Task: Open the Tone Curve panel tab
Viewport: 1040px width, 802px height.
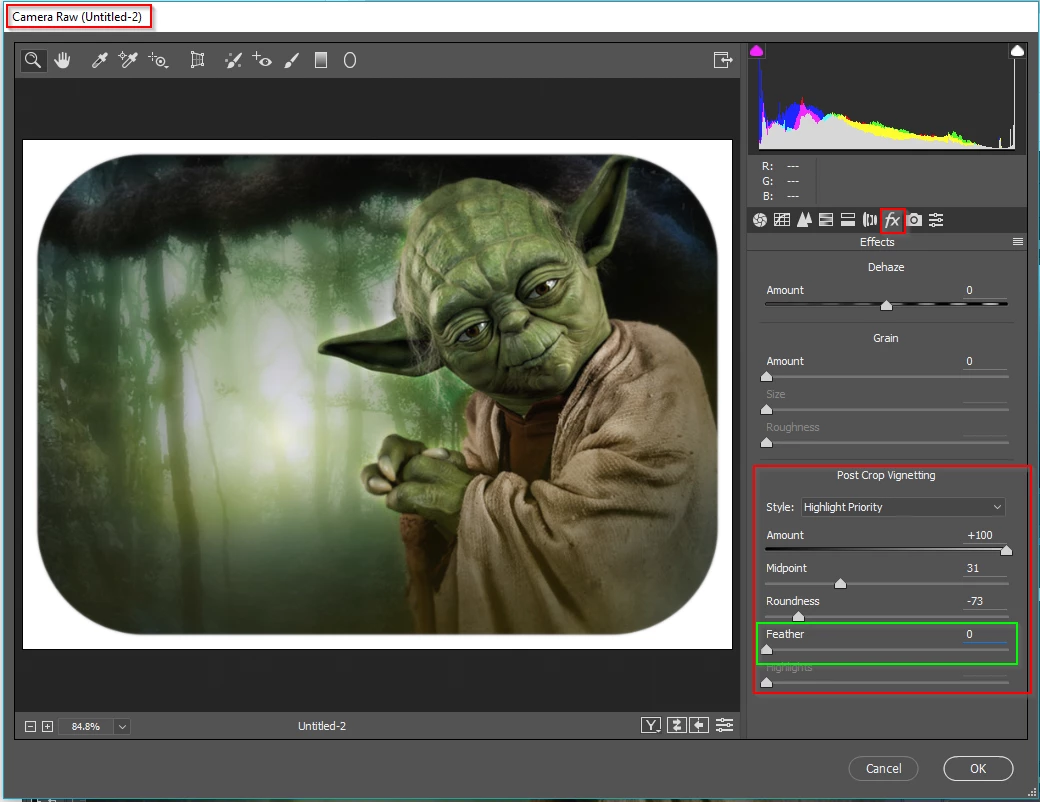Action: coord(782,220)
